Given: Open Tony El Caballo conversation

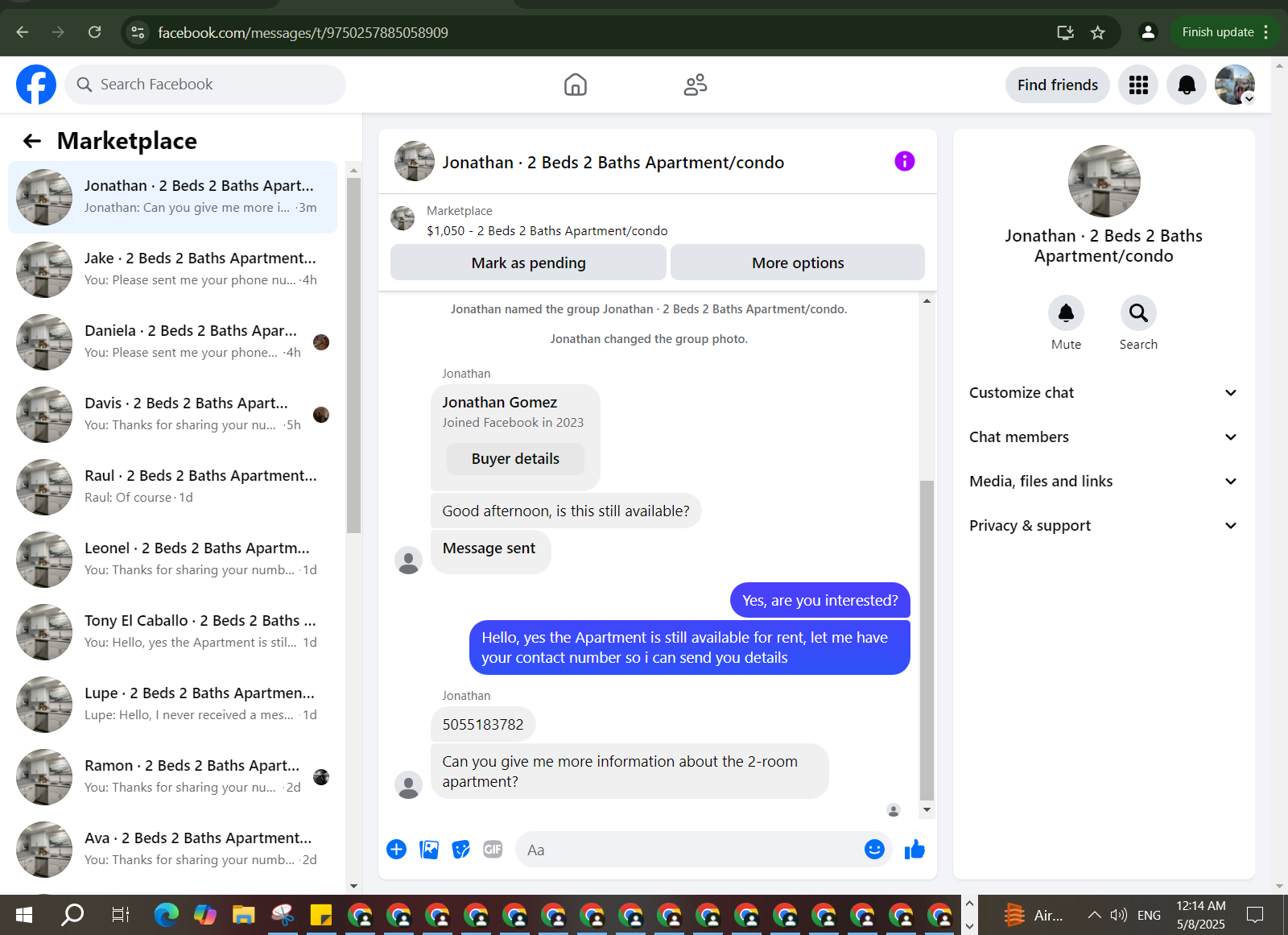Looking at the screenshot, I should coord(173,632).
